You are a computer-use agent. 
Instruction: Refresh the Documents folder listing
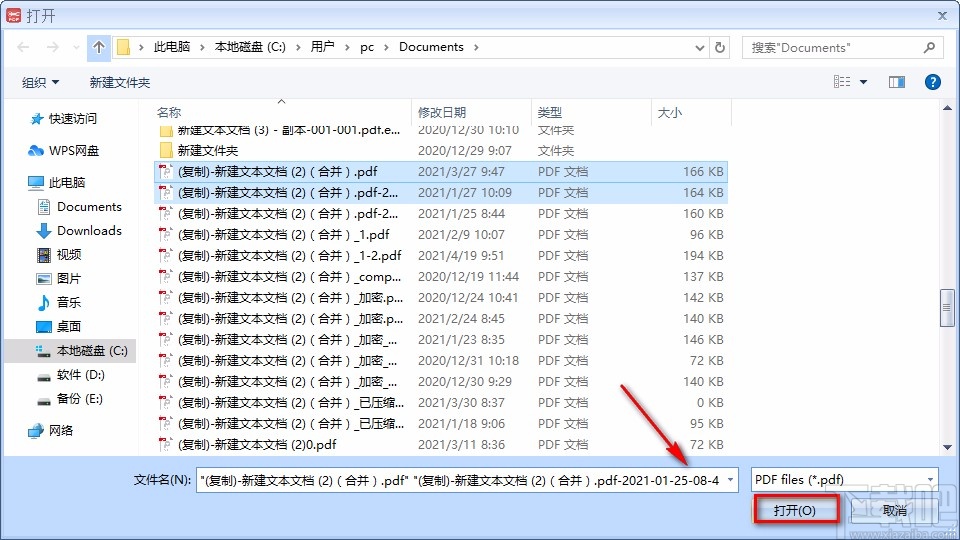click(720, 47)
